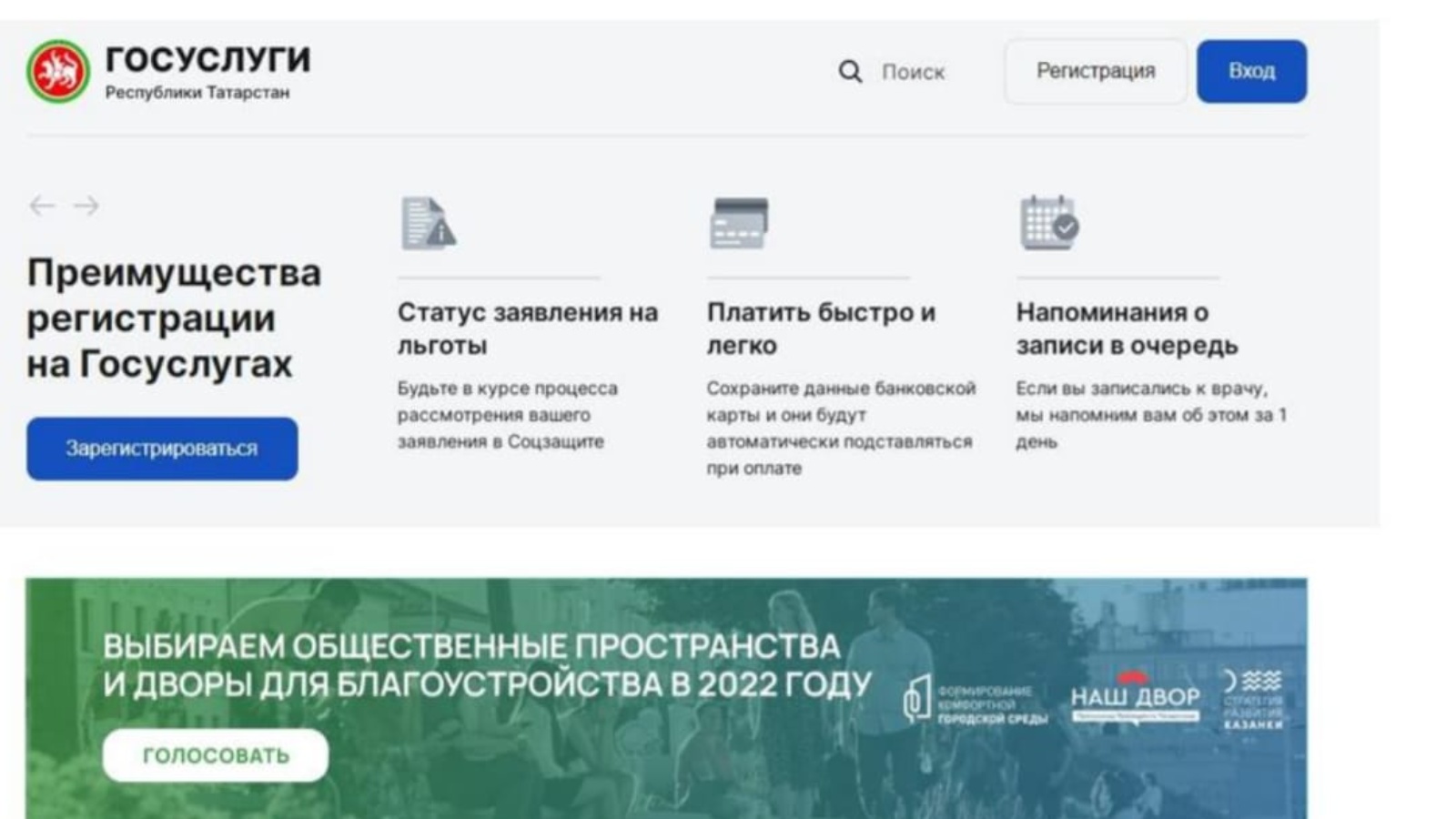Select the Платить быстро и легко heading
This screenshot has height=819, width=1456.
[x=820, y=329]
